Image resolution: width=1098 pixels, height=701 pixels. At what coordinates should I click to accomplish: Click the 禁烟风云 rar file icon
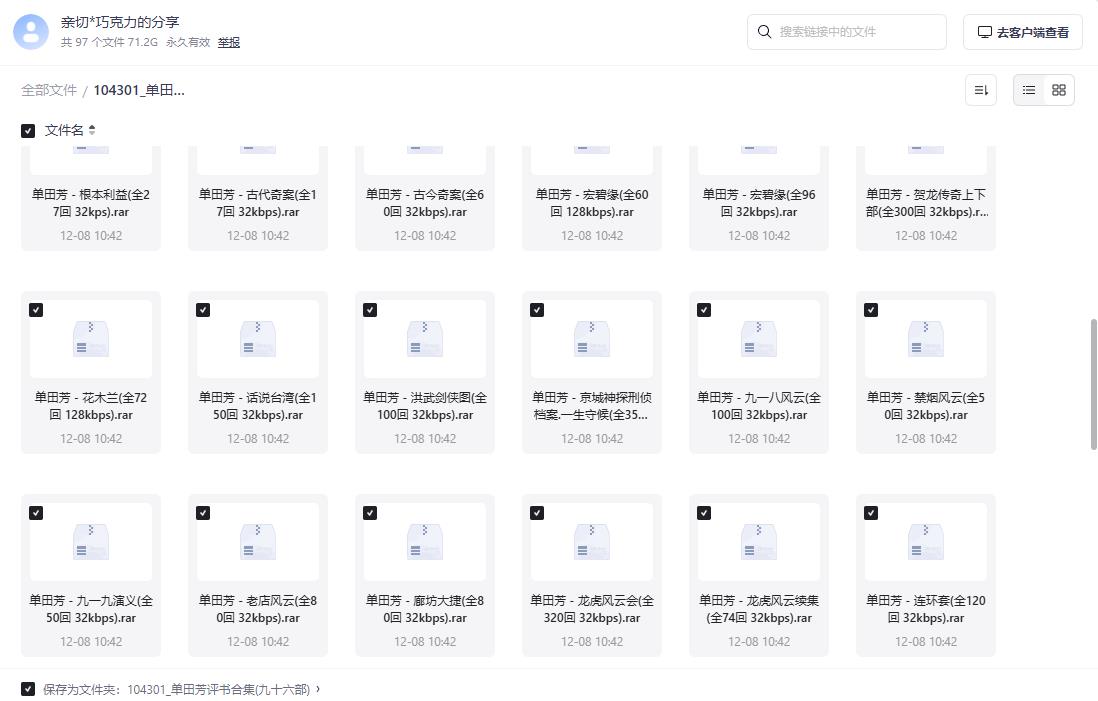pos(926,339)
